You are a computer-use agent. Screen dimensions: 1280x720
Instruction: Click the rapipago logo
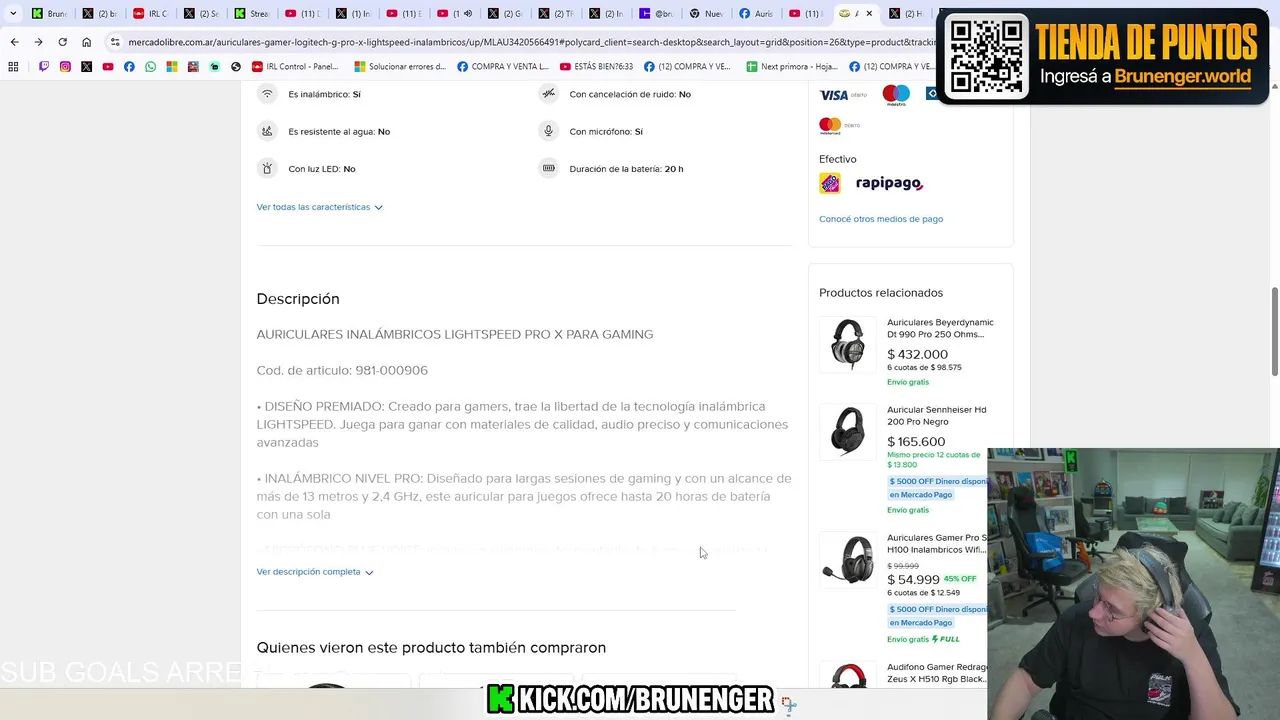coord(889,184)
